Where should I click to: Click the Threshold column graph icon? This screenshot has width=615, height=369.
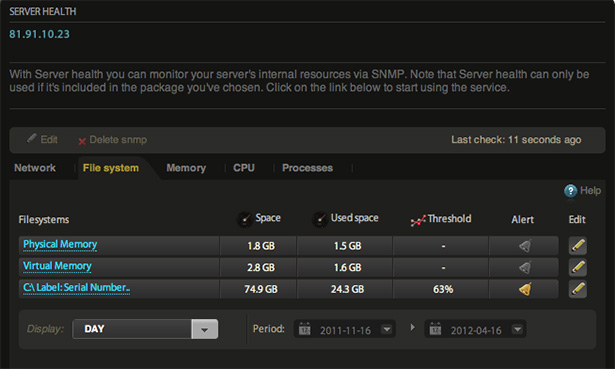[418, 221]
